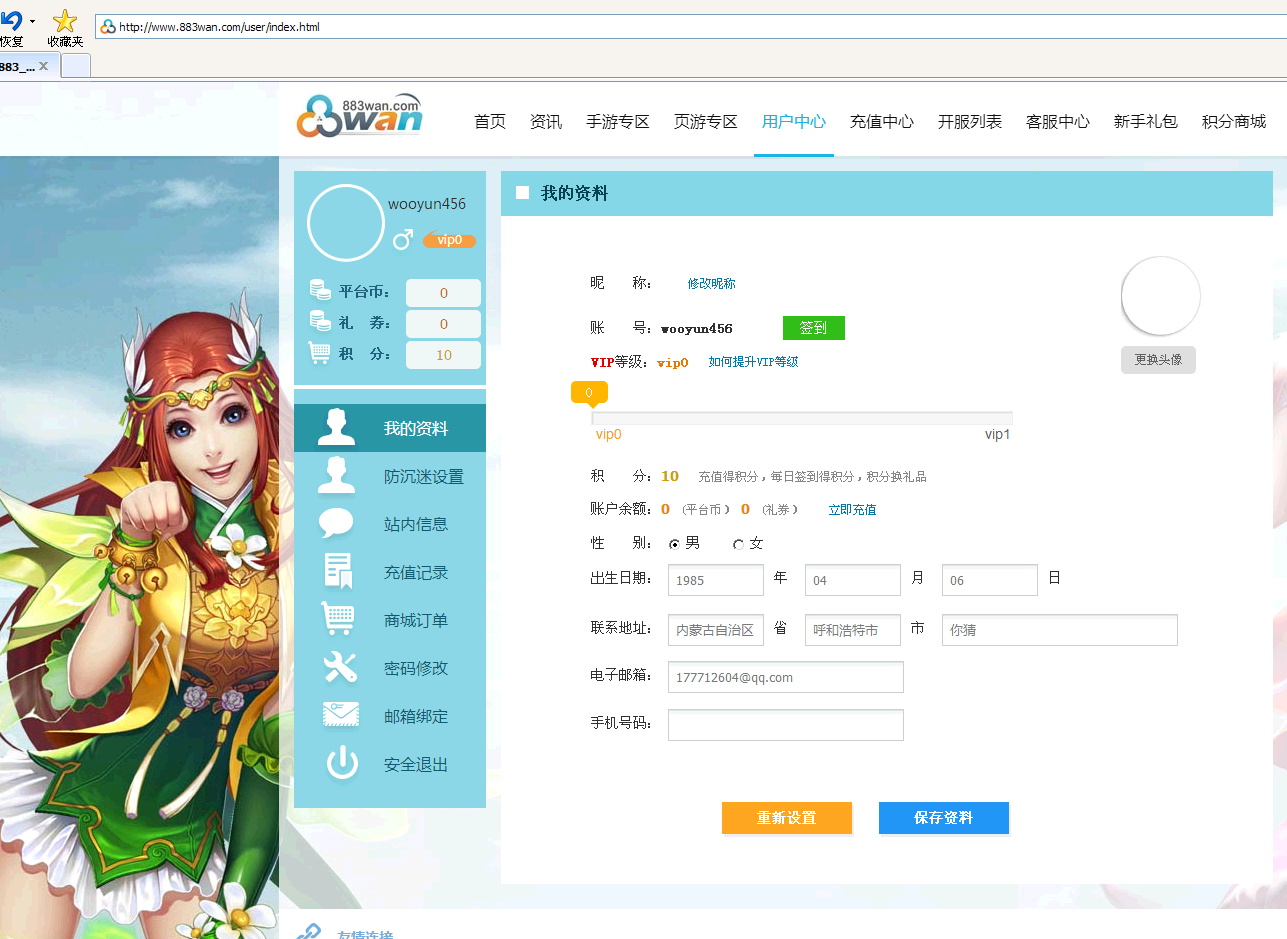Click the 安全退出 power icon

coord(342,763)
